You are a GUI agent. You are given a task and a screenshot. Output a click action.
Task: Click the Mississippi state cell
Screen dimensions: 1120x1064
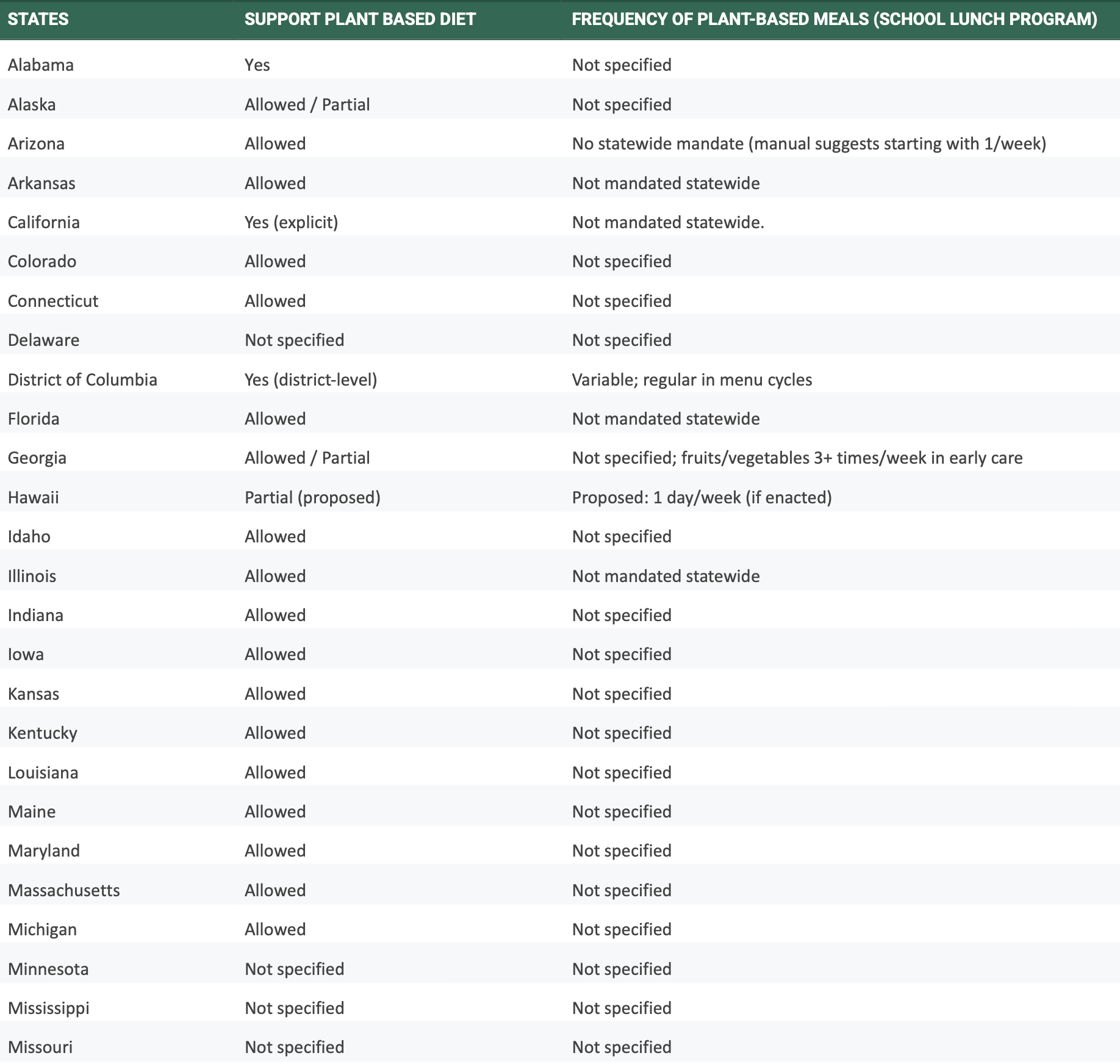click(48, 1008)
